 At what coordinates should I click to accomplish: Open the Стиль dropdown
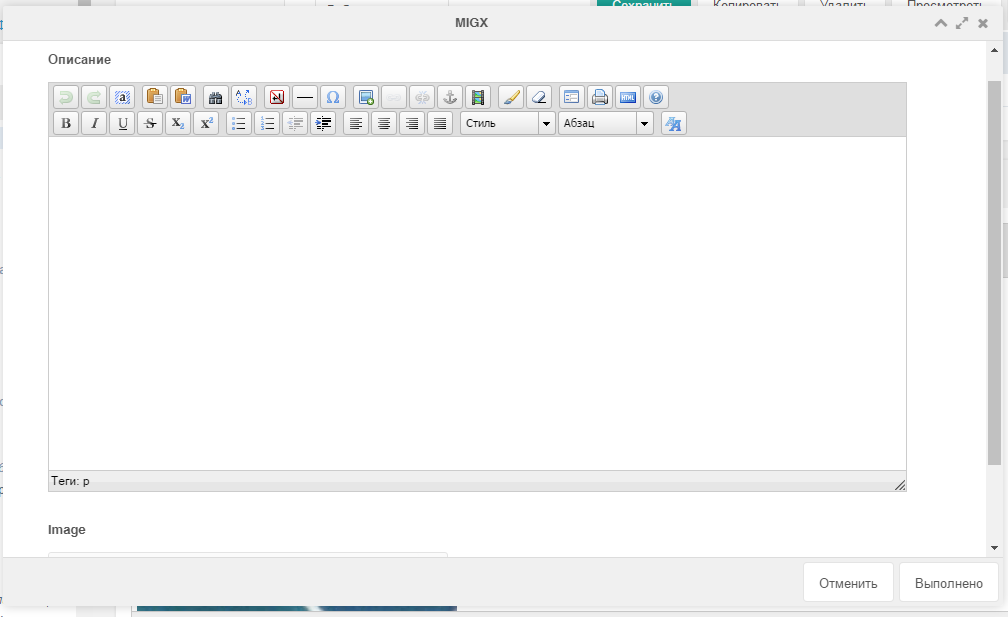point(508,123)
